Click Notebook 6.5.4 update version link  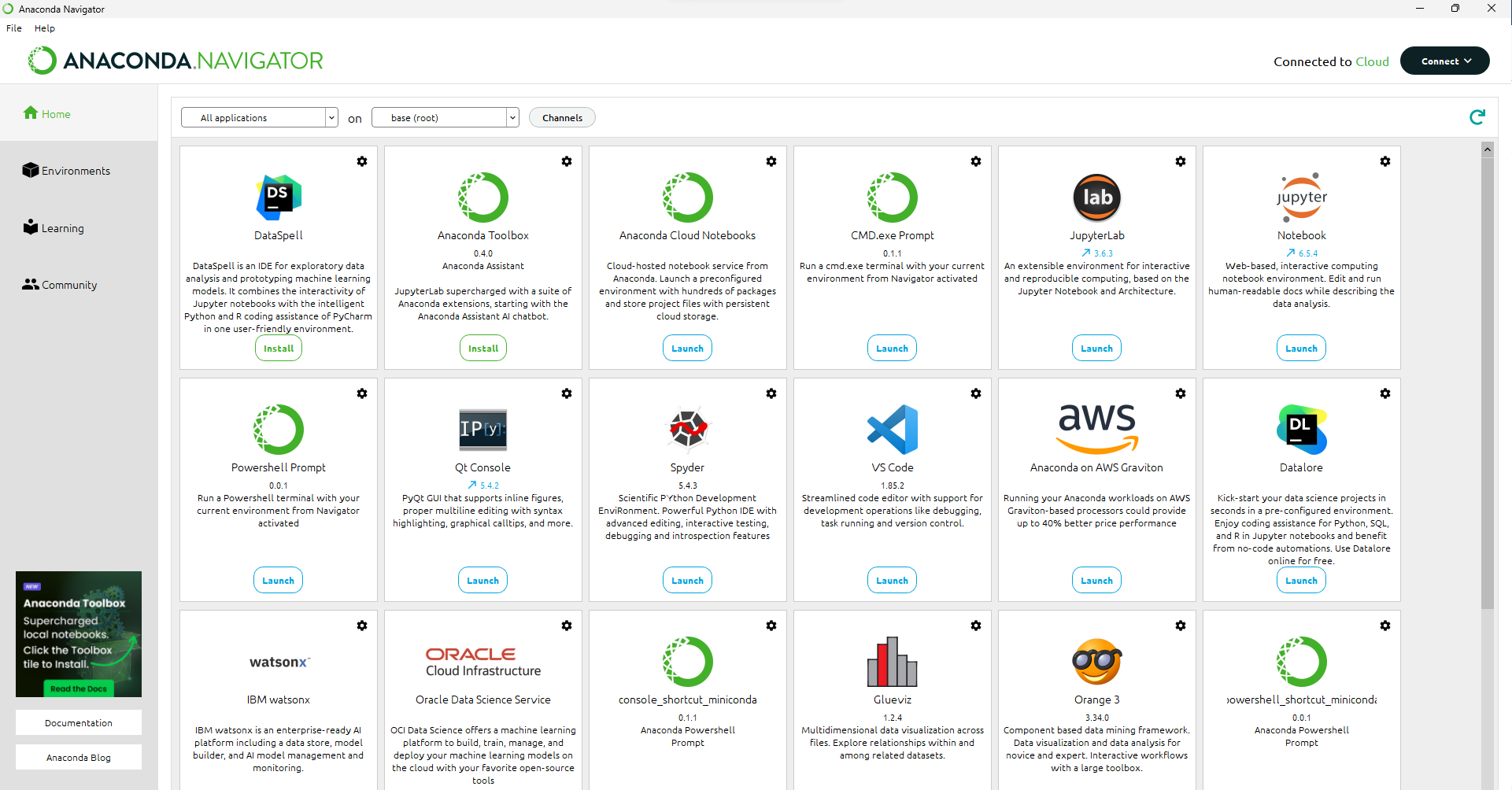1302,253
